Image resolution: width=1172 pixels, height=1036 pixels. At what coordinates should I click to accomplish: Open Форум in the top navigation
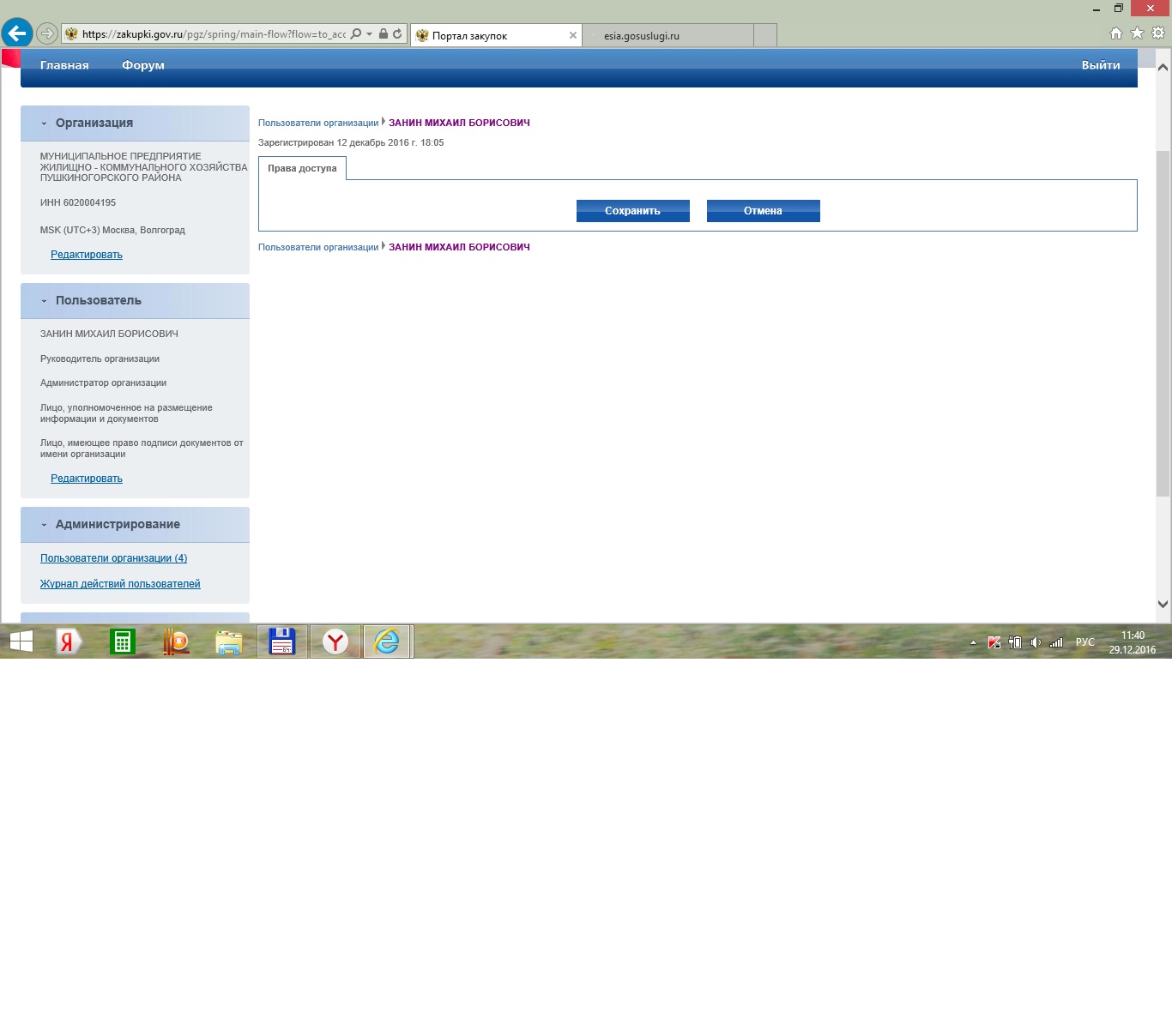[143, 65]
